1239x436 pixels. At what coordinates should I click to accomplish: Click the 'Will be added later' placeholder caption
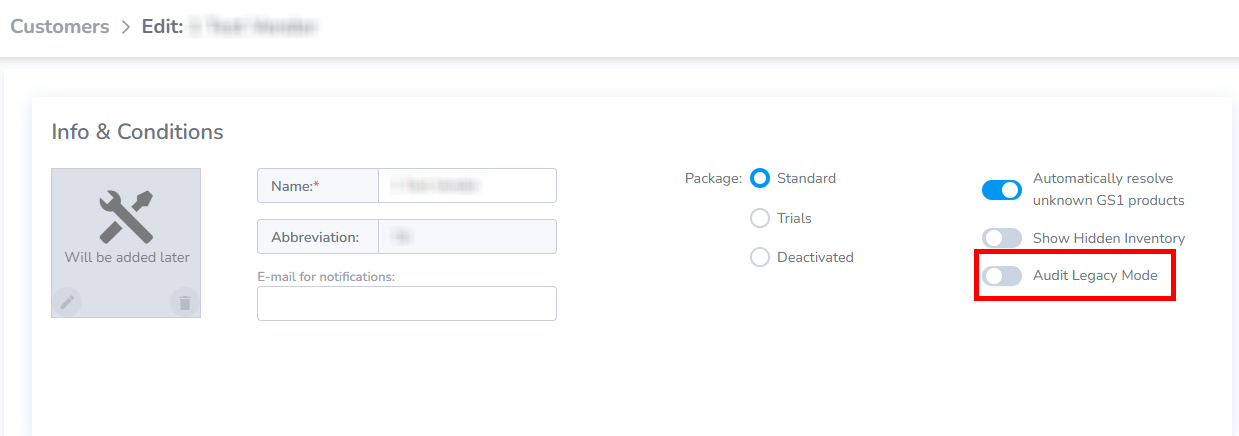[x=127, y=257]
